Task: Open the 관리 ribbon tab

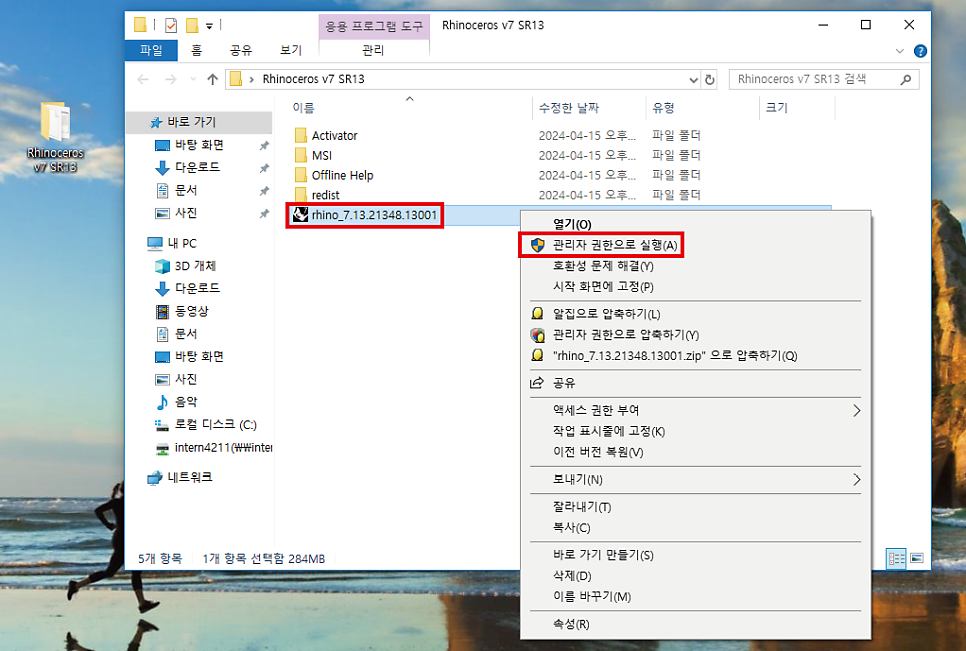Action: [373, 51]
